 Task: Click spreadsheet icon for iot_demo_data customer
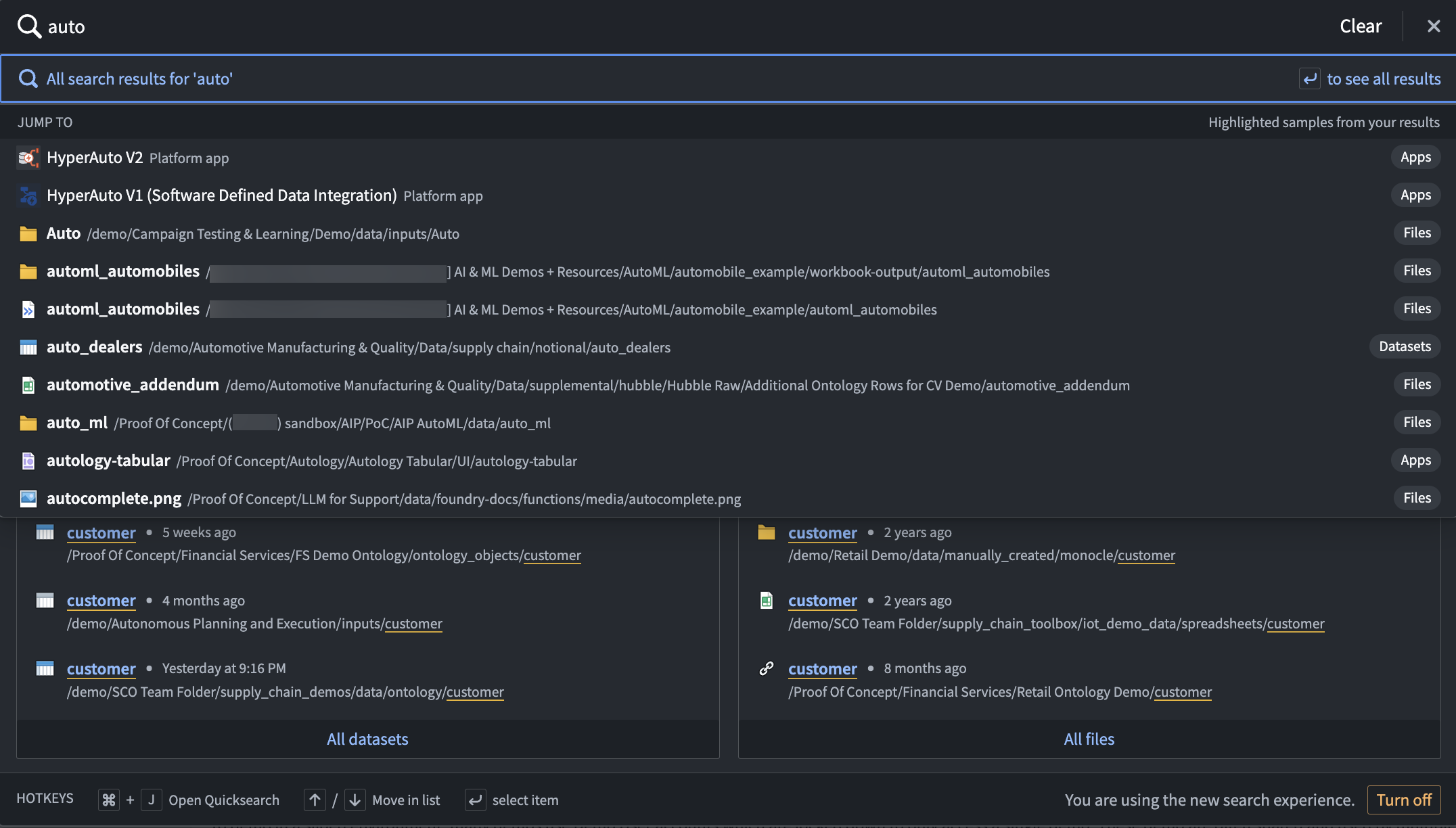click(x=766, y=600)
